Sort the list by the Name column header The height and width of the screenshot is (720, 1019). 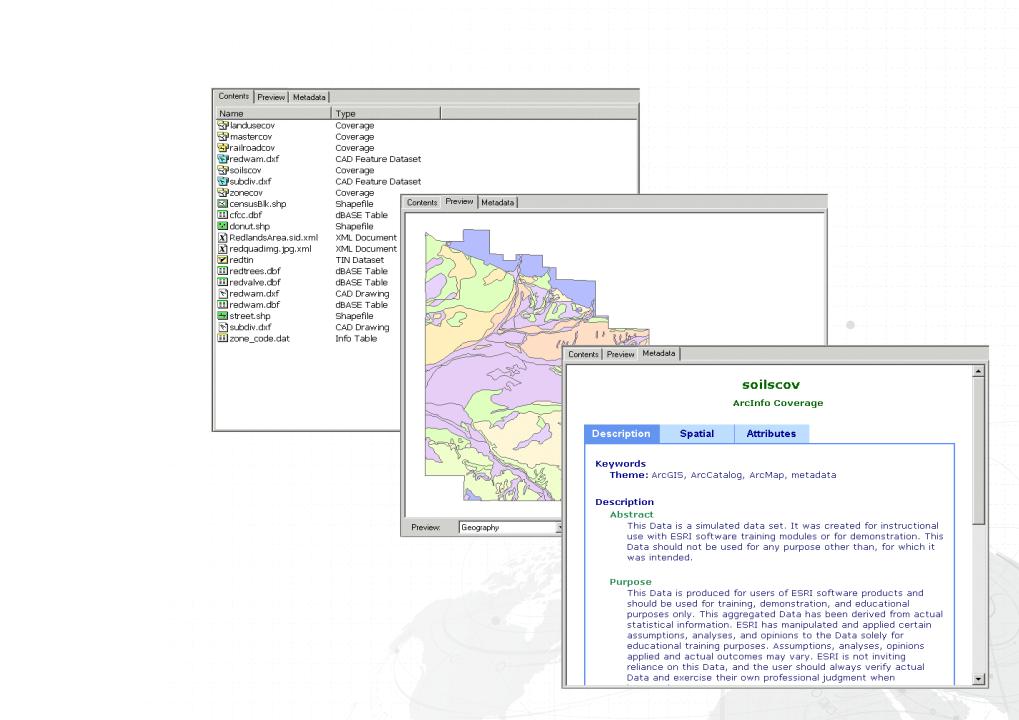(x=273, y=113)
